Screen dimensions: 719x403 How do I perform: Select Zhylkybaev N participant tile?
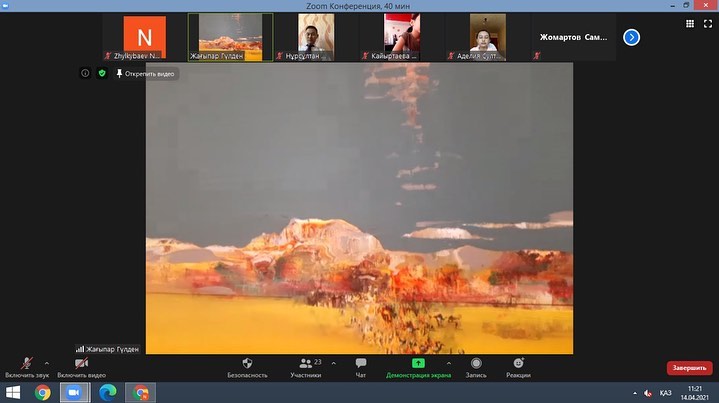[144, 37]
